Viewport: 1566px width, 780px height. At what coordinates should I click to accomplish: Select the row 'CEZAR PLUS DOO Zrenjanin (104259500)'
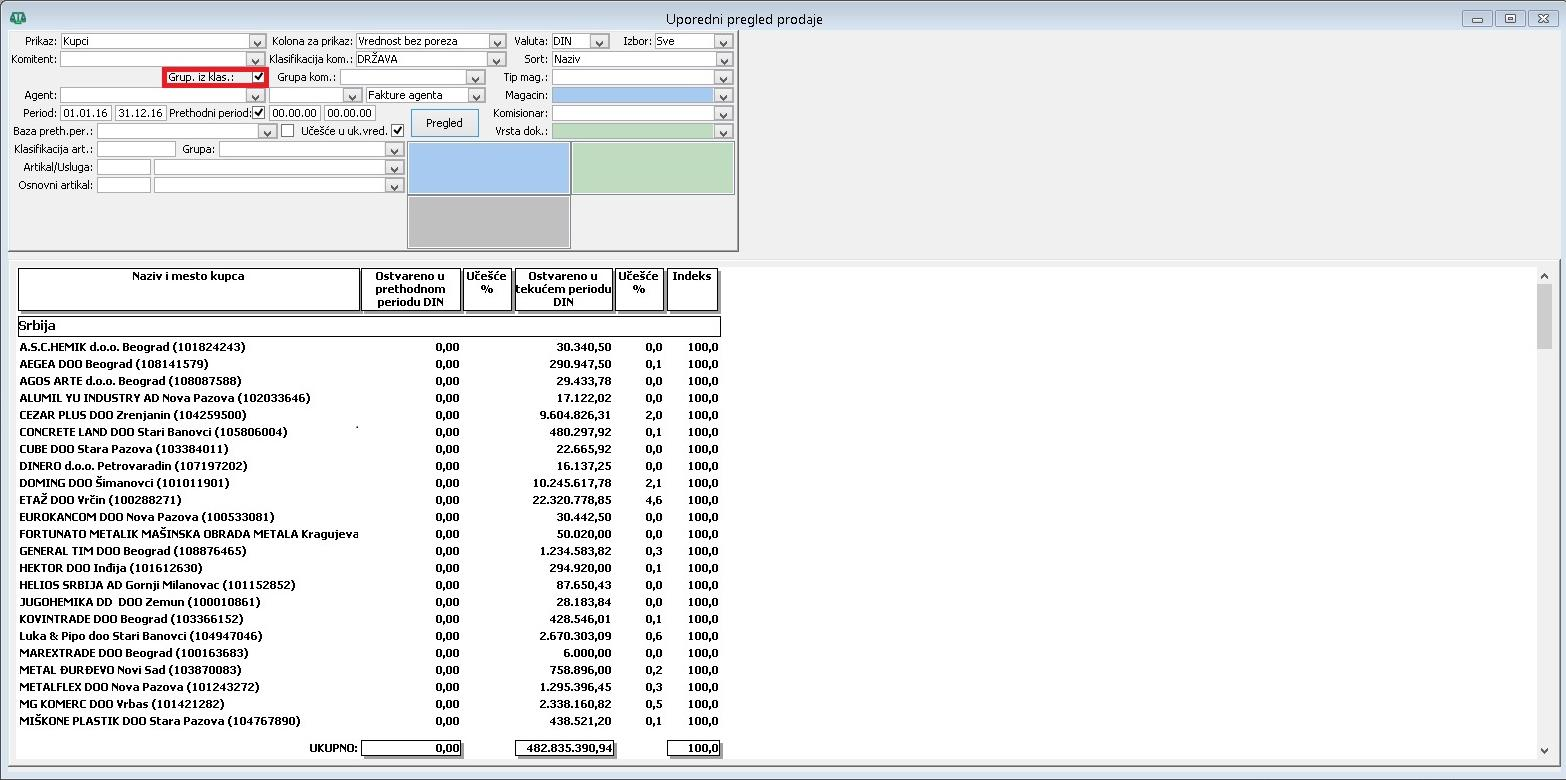369,415
